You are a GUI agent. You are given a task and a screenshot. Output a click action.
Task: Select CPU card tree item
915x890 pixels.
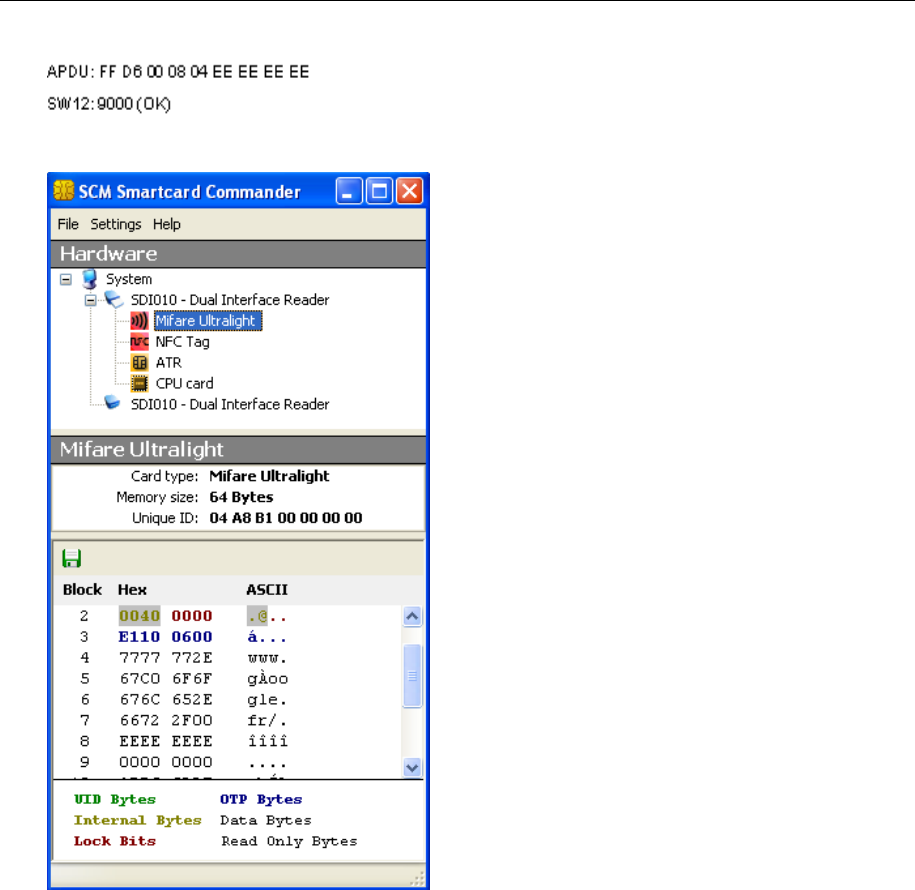click(184, 383)
